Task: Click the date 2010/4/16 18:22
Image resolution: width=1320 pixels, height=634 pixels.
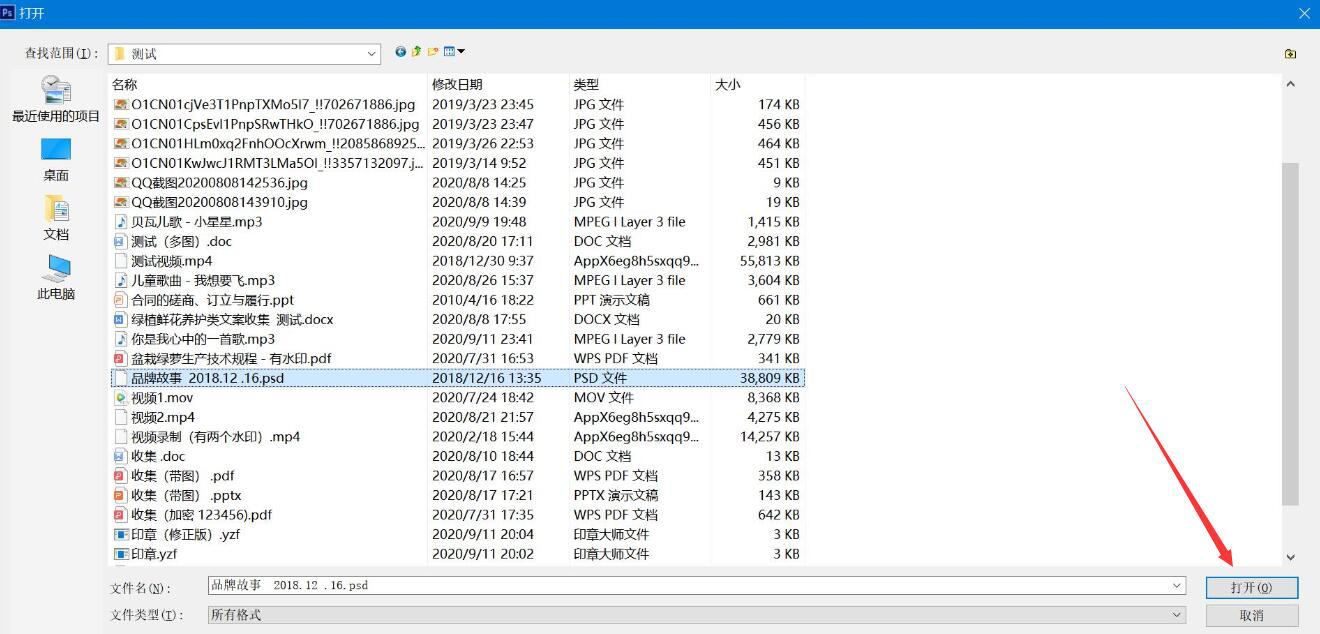Action: (x=483, y=300)
